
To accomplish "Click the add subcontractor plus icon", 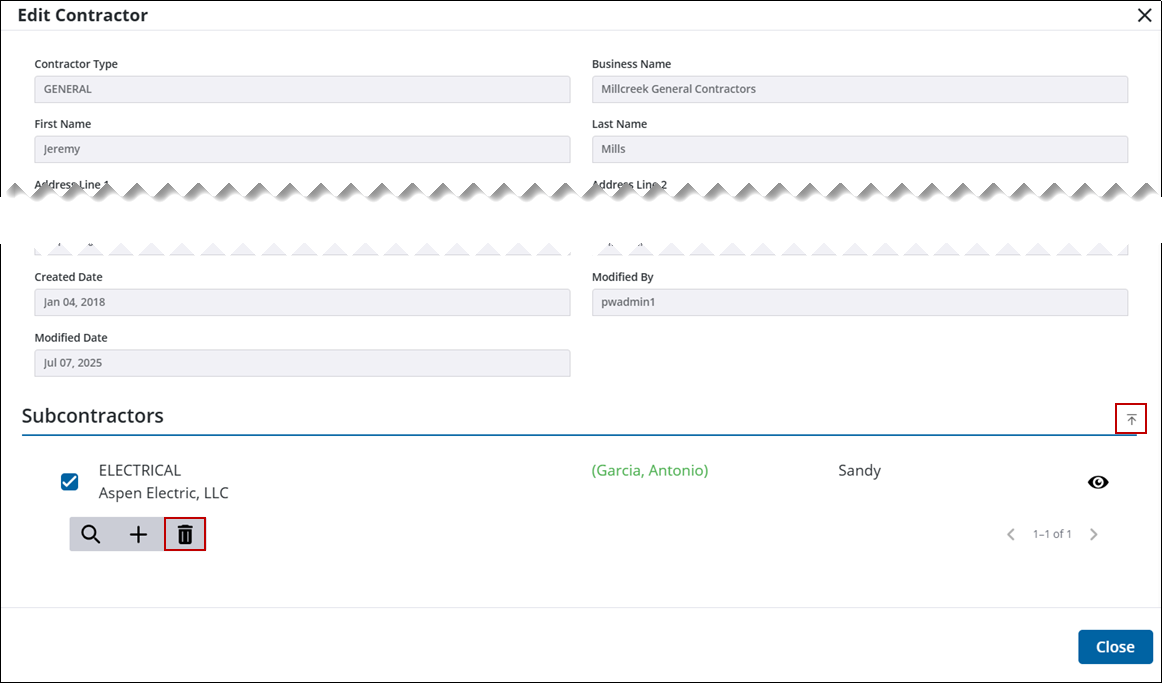I will coord(138,534).
